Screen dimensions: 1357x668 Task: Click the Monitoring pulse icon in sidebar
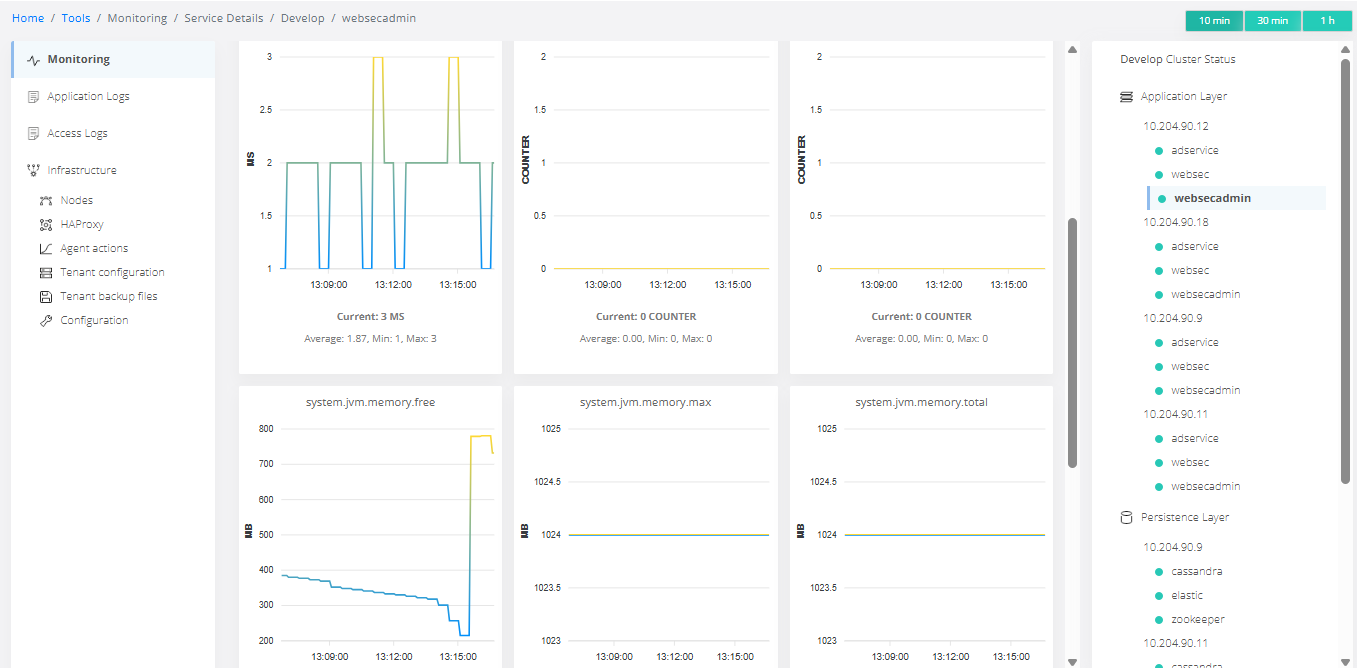pyautogui.click(x=34, y=60)
